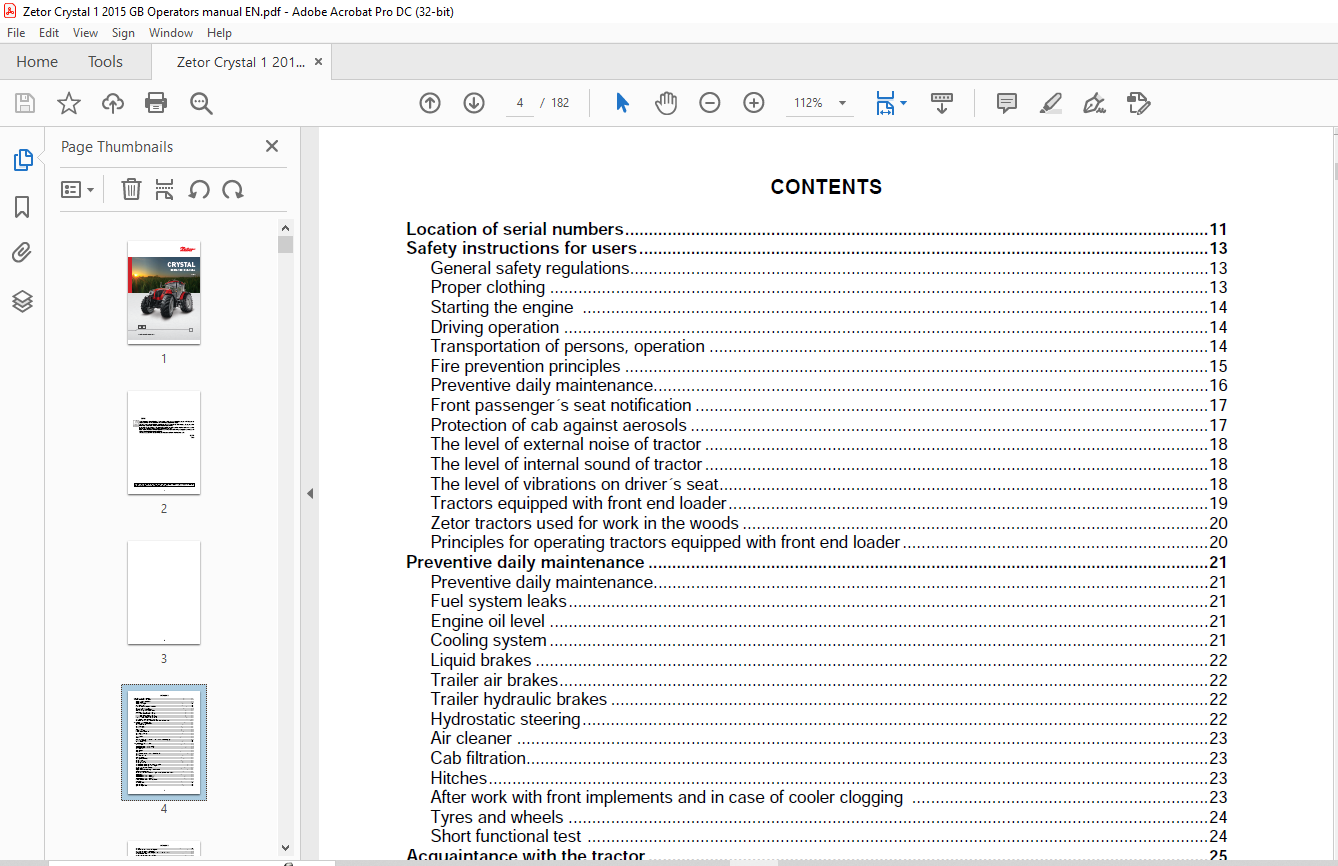1338x866 pixels.
Task: Collapse the navigation pane arrow
Action: point(310,493)
